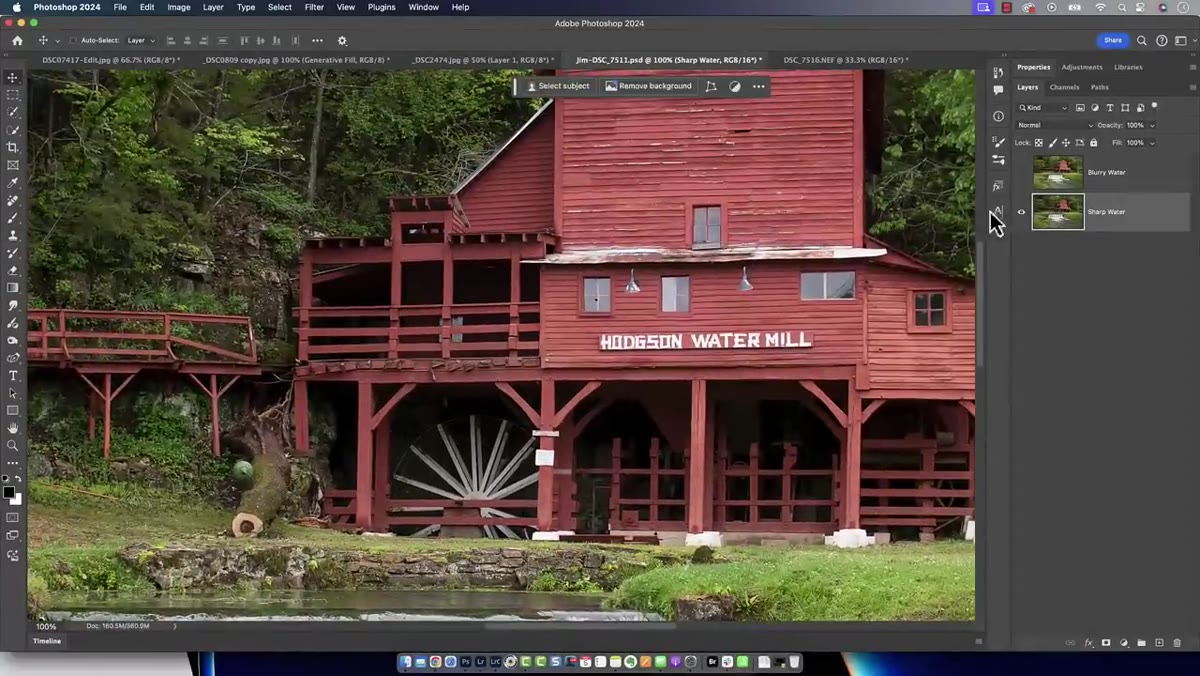Screen dimensions: 1200x676
Task: Select the Rectangle shape tool
Action: (x=13, y=410)
